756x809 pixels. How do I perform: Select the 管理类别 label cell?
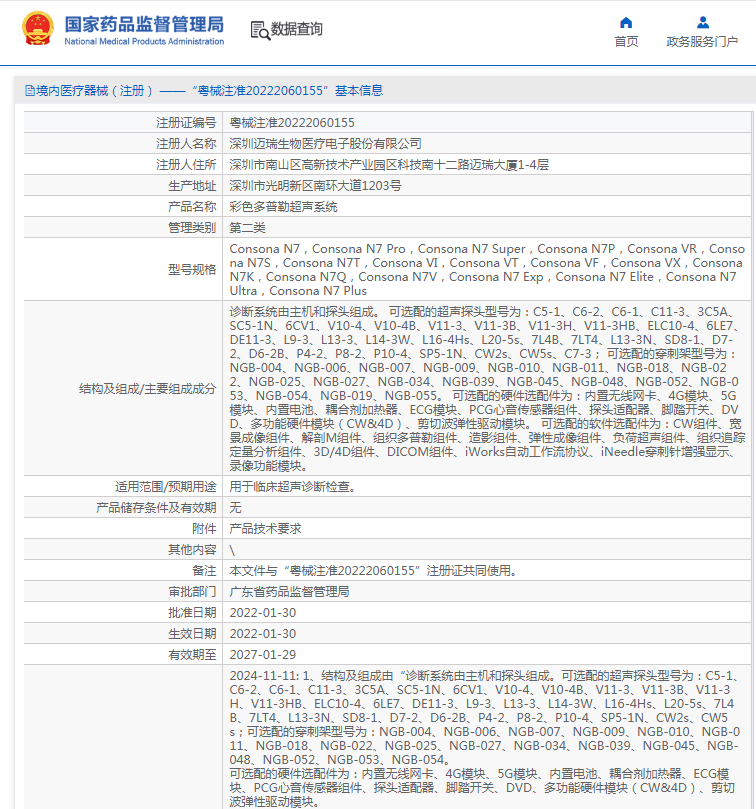click(123, 228)
